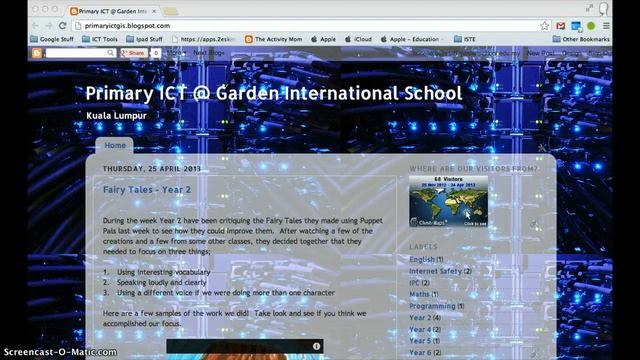
Task: Click the visitors widget wrench edit icon
Action: click(534, 224)
